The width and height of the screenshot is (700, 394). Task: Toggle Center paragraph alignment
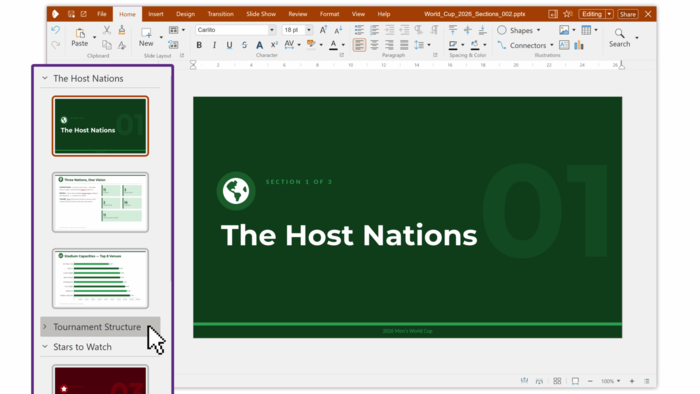[374, 45]
